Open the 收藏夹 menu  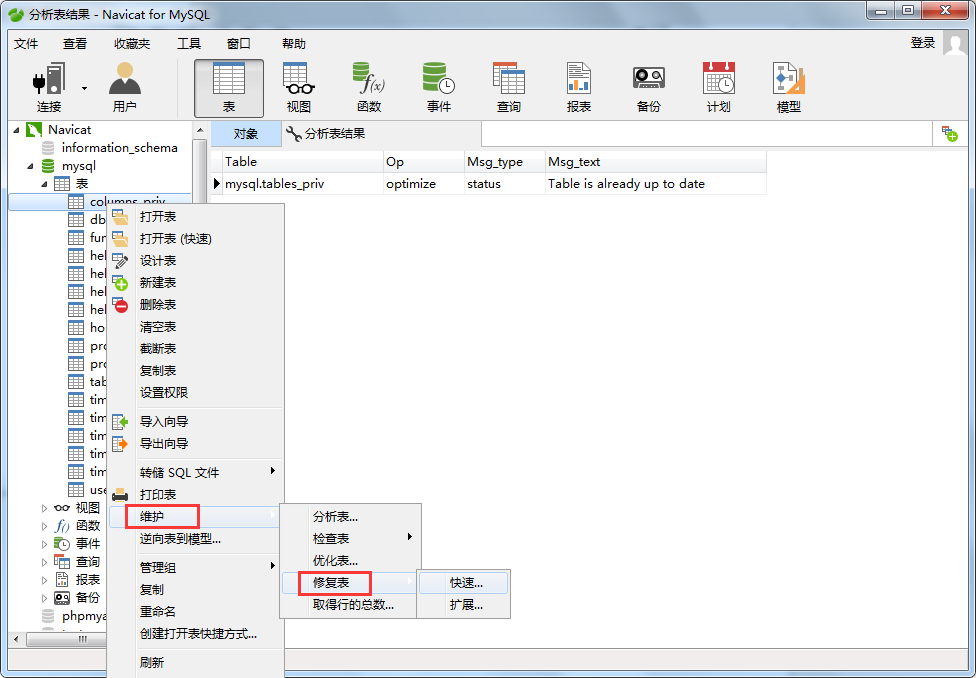pos(132,44)
